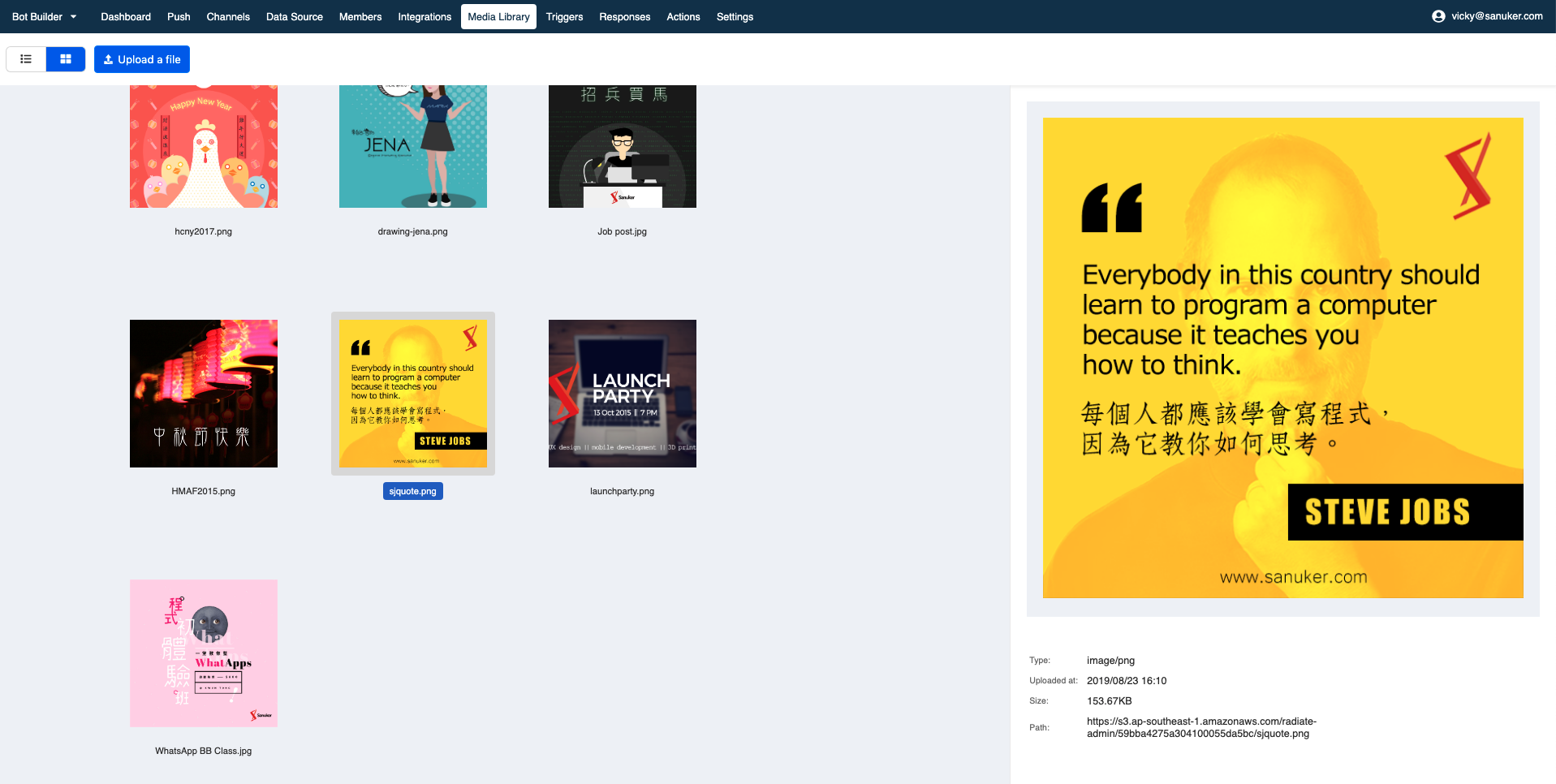
Task: Click the image/png type value
Action: 1111,661
